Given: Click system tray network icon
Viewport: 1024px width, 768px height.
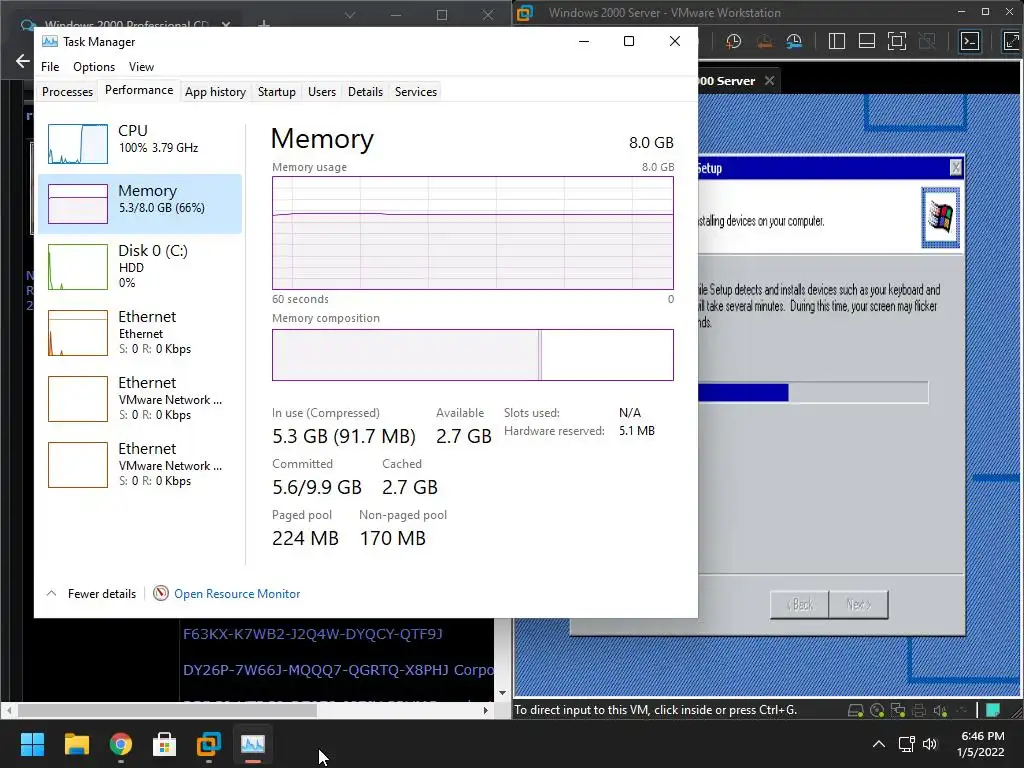Looking at the screenshot, I should coord(906,744).
